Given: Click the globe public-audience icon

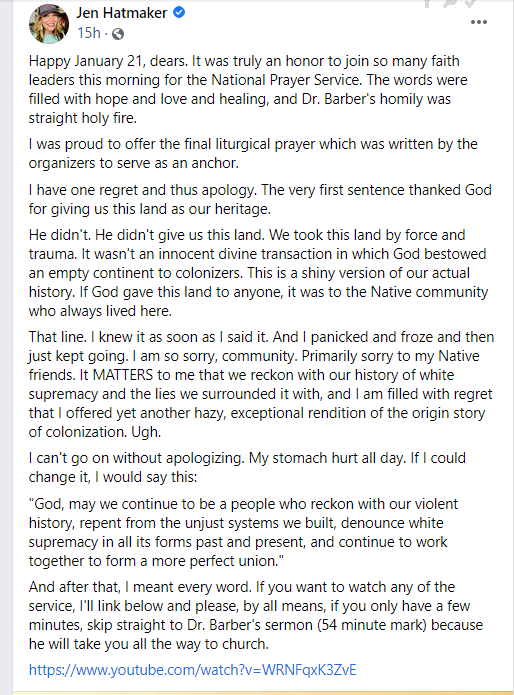Looking at the screenshot, I should pyautogui.click(x=118, y=34).
